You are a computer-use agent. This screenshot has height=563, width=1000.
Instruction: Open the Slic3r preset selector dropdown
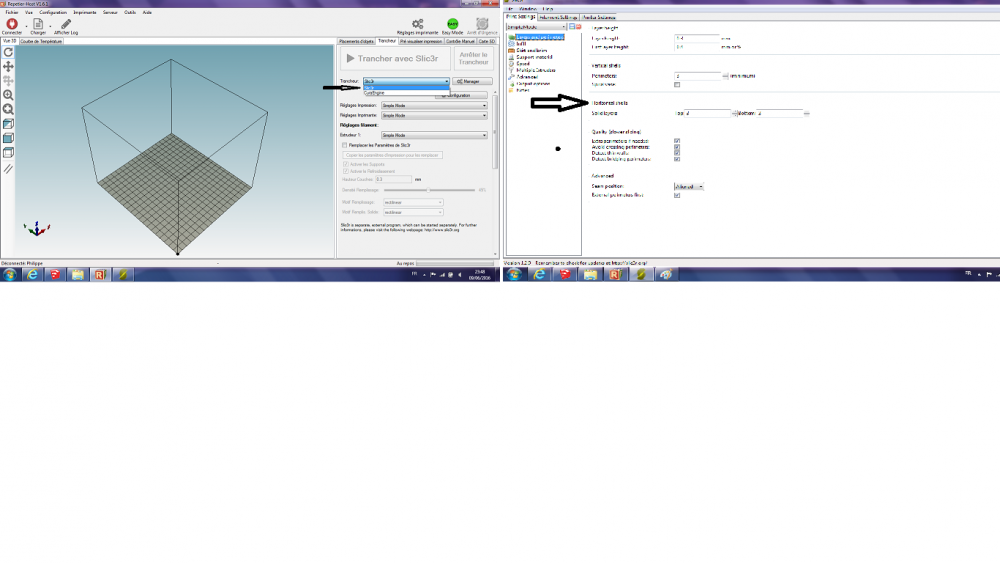(x=536, y=27)
